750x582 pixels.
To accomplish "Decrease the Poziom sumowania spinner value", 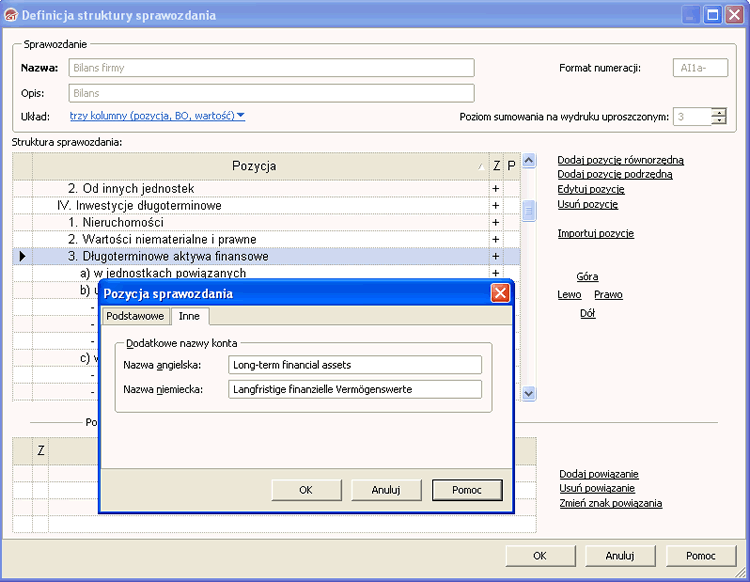I will click(x=719, y=121).
